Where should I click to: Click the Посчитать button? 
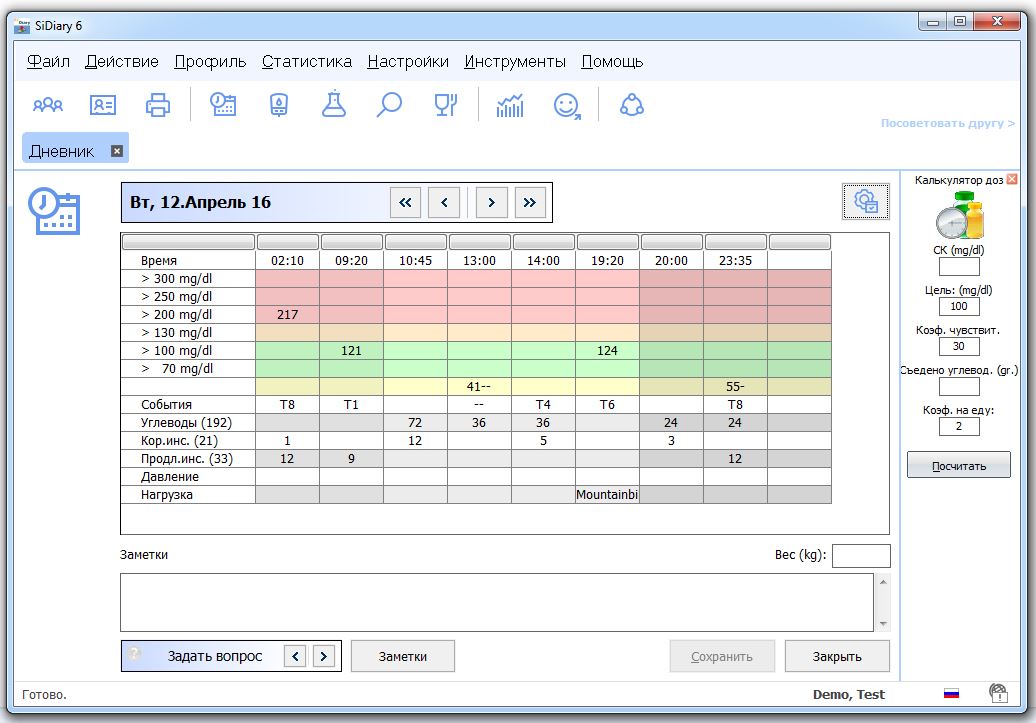point(959,465)
